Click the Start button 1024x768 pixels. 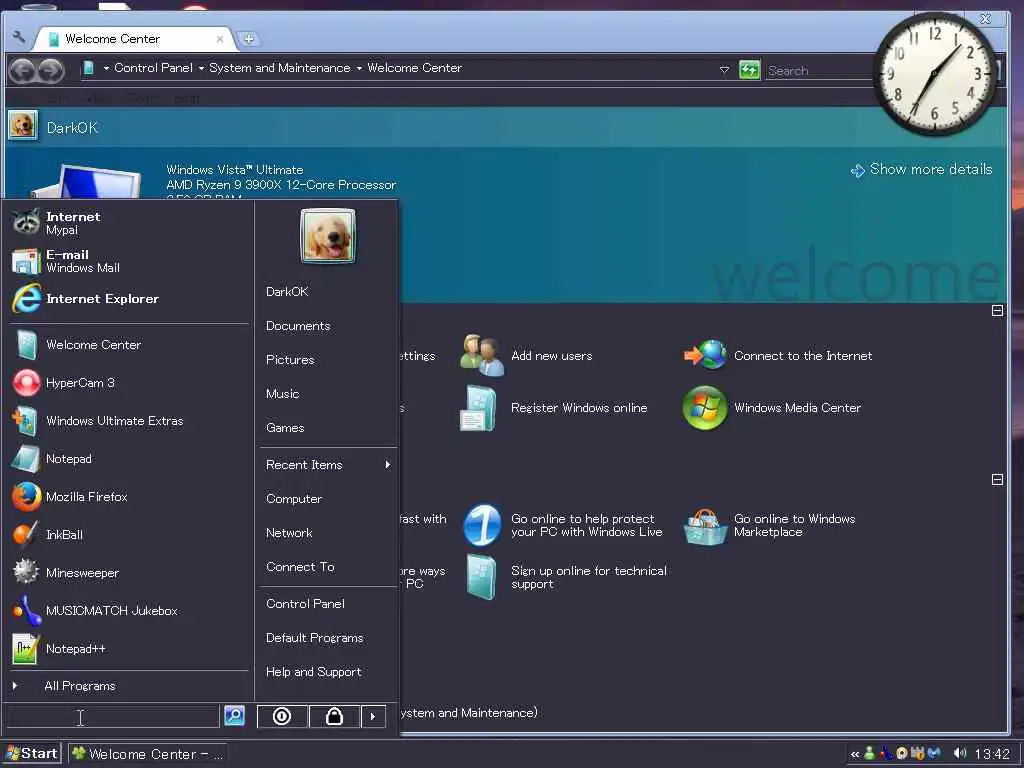(32, 754)
